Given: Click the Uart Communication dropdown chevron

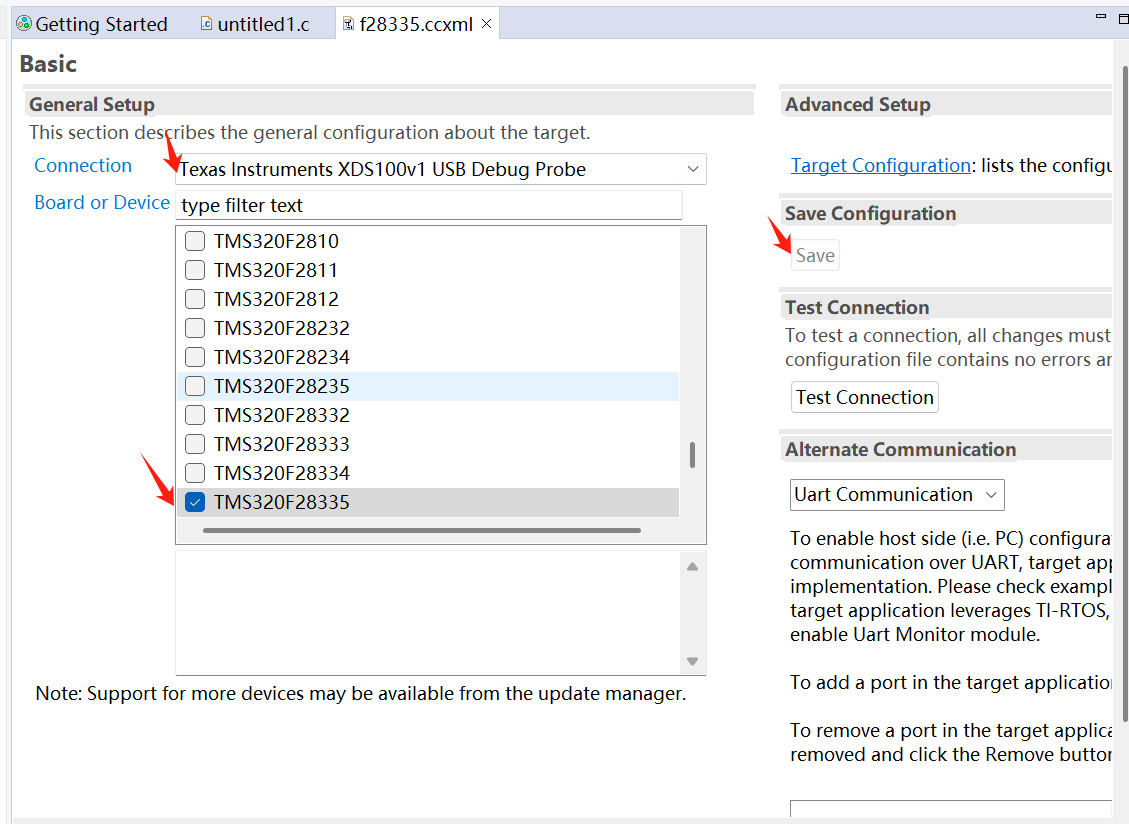Looking at the screenshot, I should (991, 495).
